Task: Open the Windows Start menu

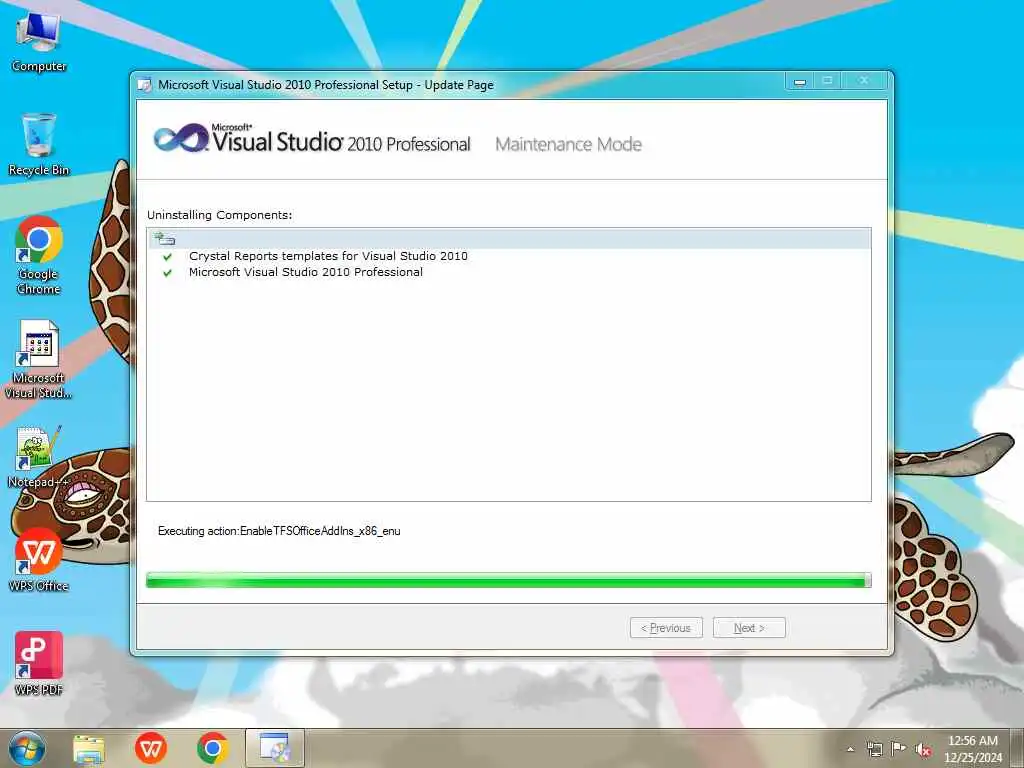Action: click(x=27, y=748)
